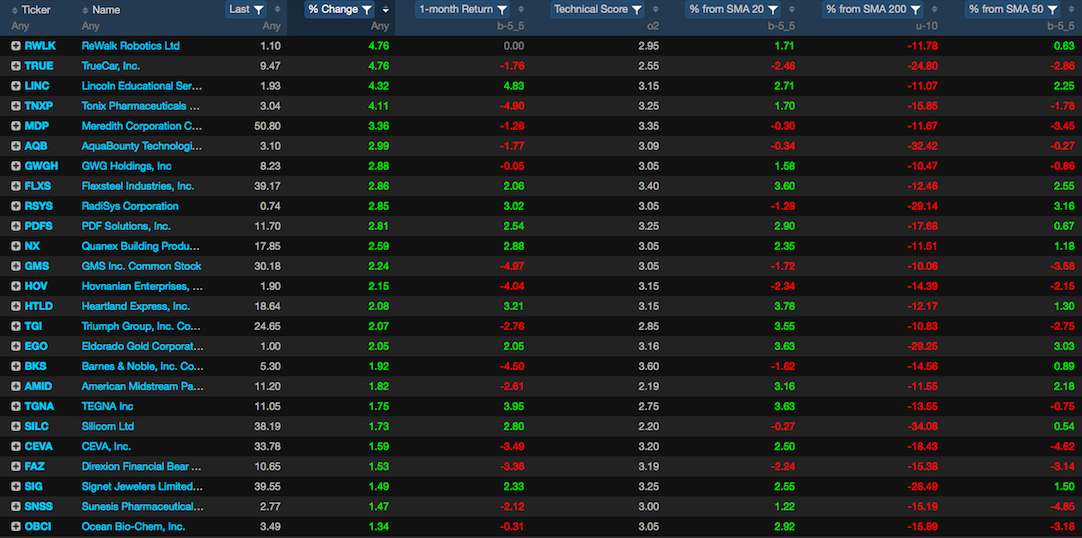The height and width of the screenshot is (538, 1082).
Task: Click the Technical Score filter funnel icon
Action: click(x=636, y=10)
